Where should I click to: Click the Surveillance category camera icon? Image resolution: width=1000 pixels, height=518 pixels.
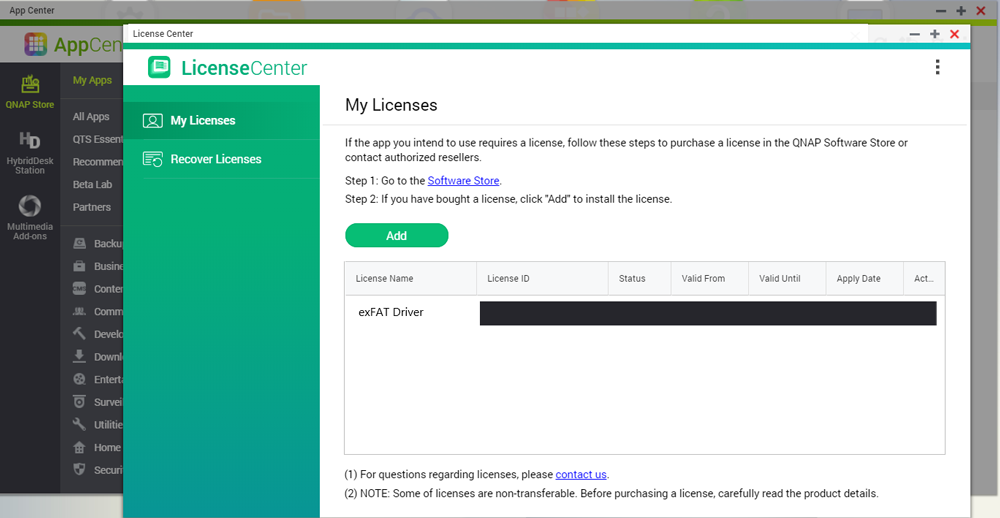(80, 402)
